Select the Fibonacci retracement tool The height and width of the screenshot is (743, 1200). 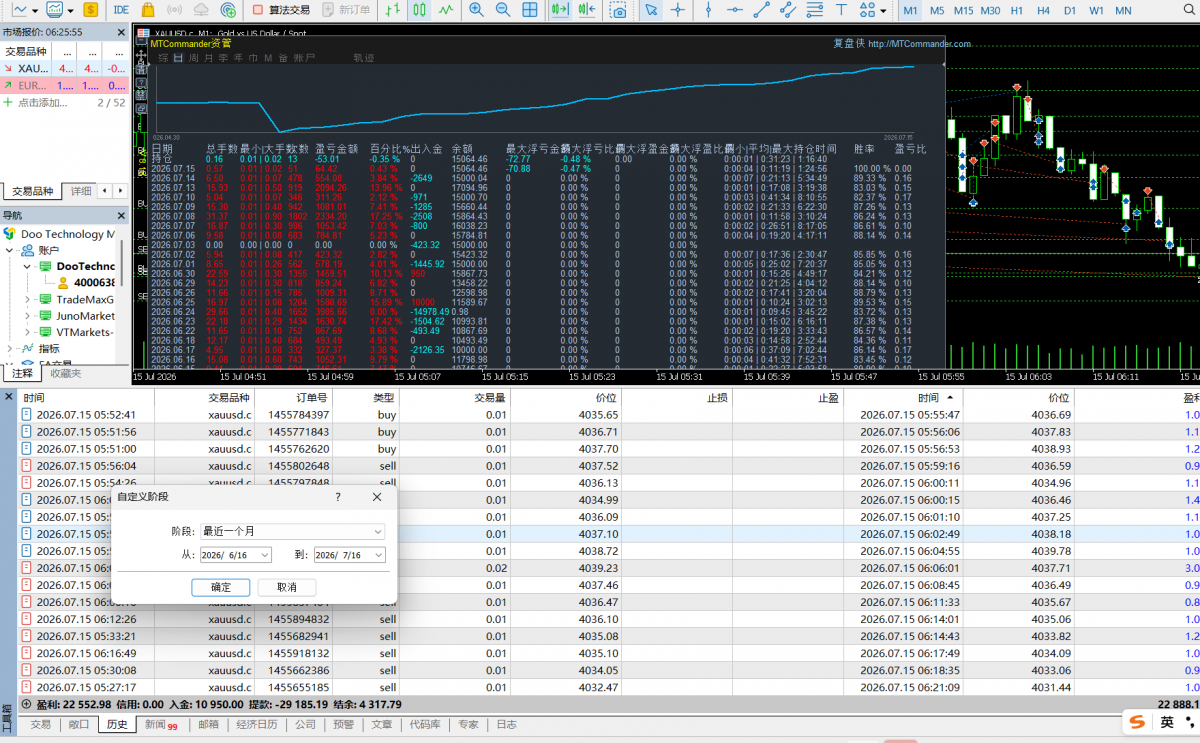(x=815, y=10)
